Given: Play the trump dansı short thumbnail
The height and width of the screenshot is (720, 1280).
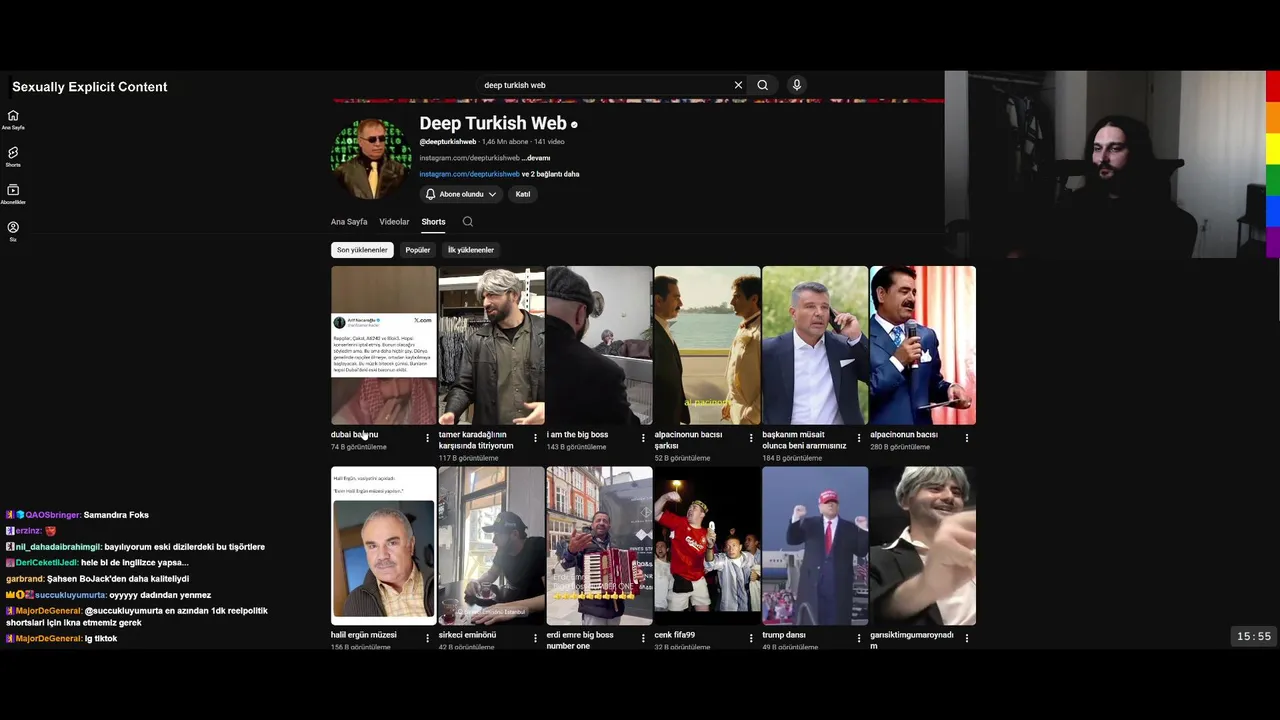Looking at the screenshot, I should tap(815, 546).
